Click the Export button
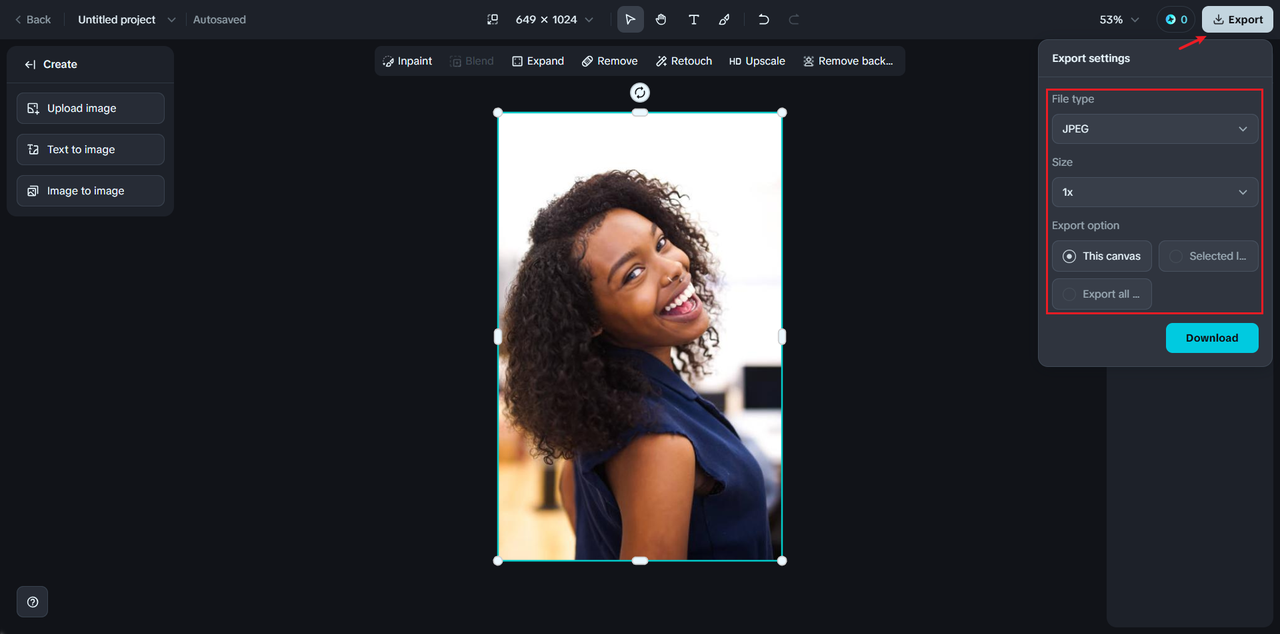The width and height of the screenshot is (1280, 634). tap(1237, 20)
